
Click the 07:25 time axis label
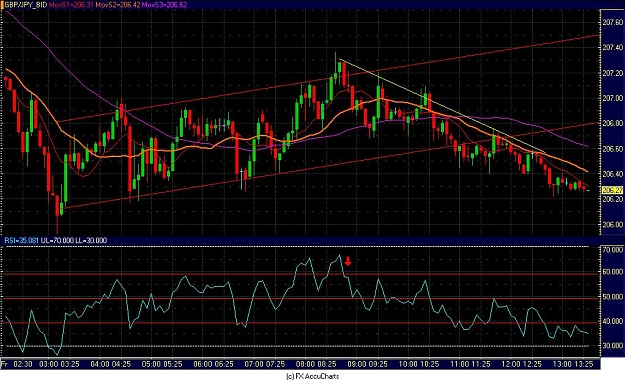click(x=275, y=364)
